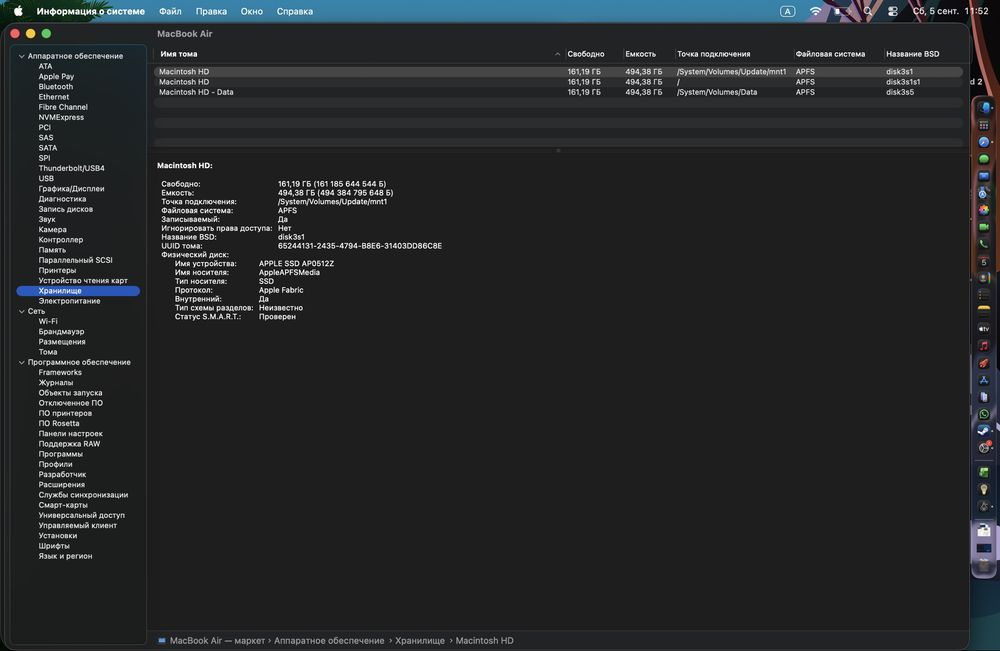Open the Файл menu

[x=170, y=11]
